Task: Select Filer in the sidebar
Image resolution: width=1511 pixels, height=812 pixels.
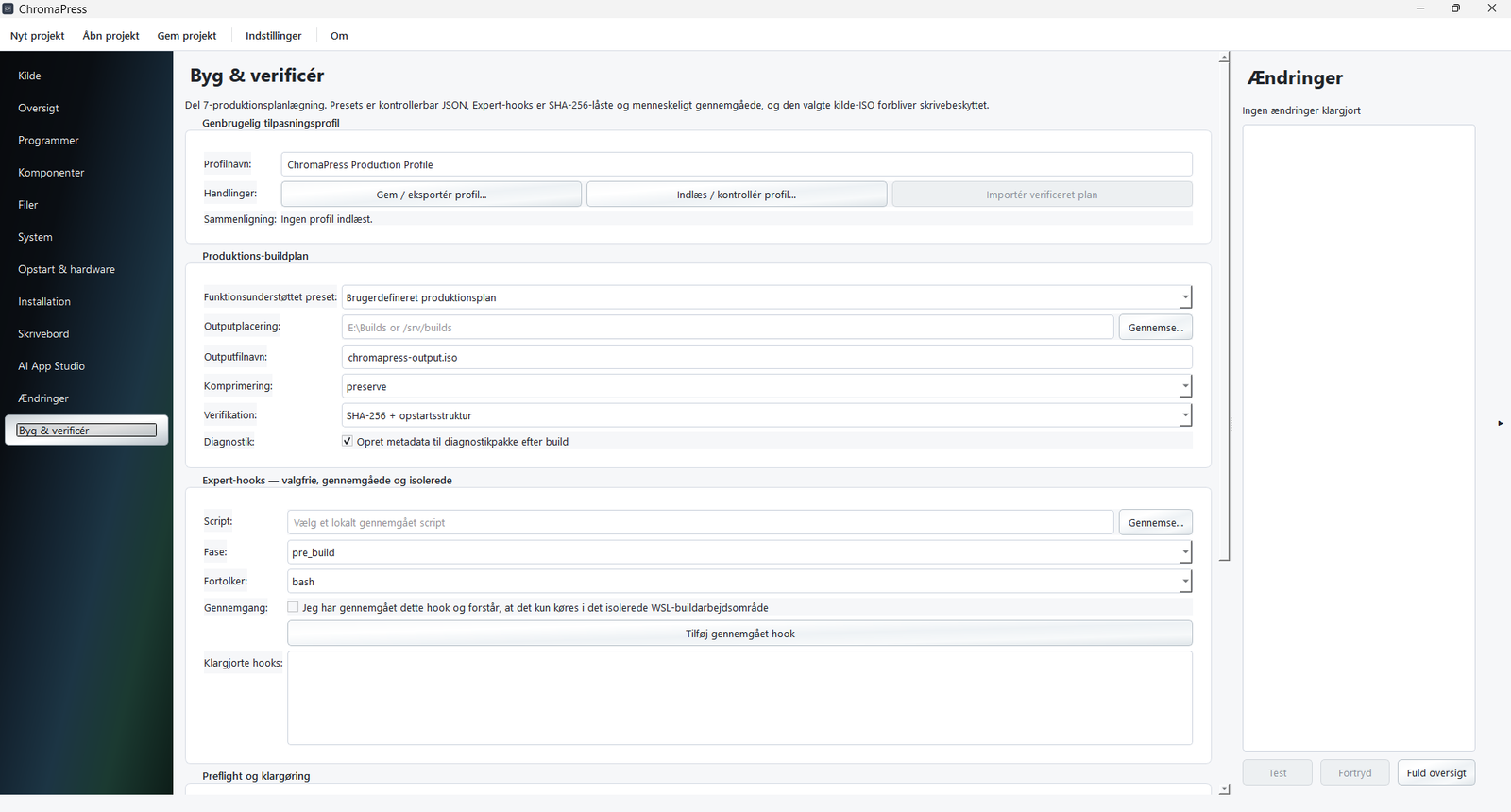Action: click(x=87, y=205)
